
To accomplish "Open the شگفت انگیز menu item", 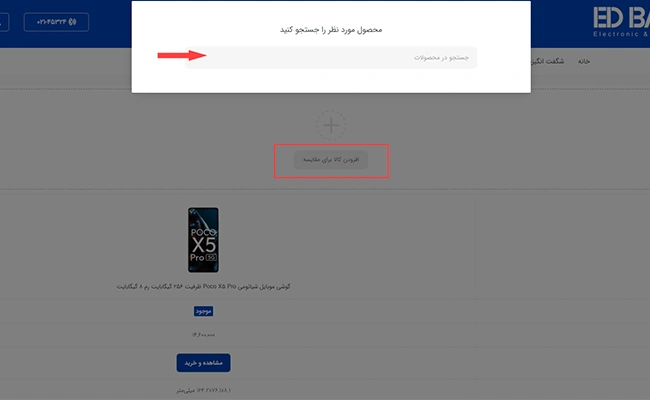I will tap(547, 61).
